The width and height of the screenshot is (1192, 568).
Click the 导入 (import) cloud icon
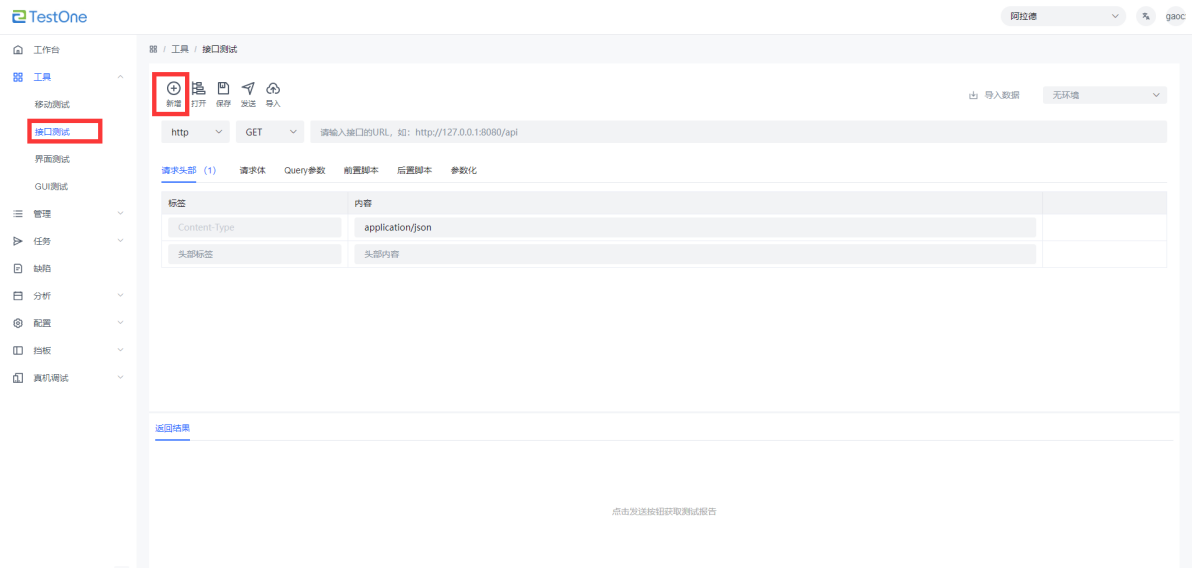click(272, 89)
